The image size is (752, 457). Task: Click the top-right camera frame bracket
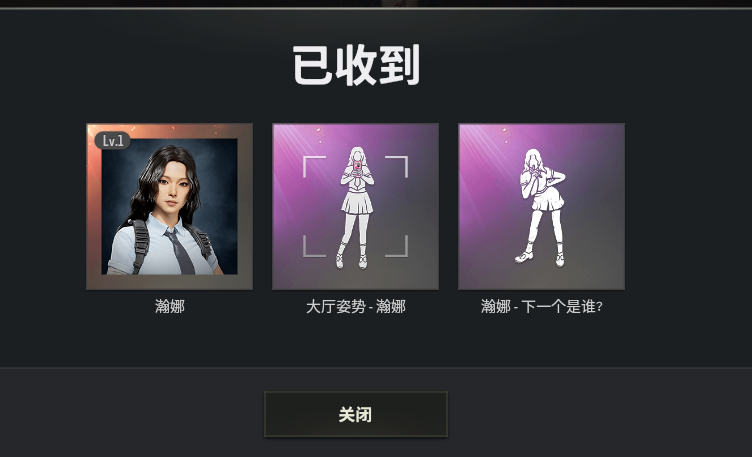[397, 166]
